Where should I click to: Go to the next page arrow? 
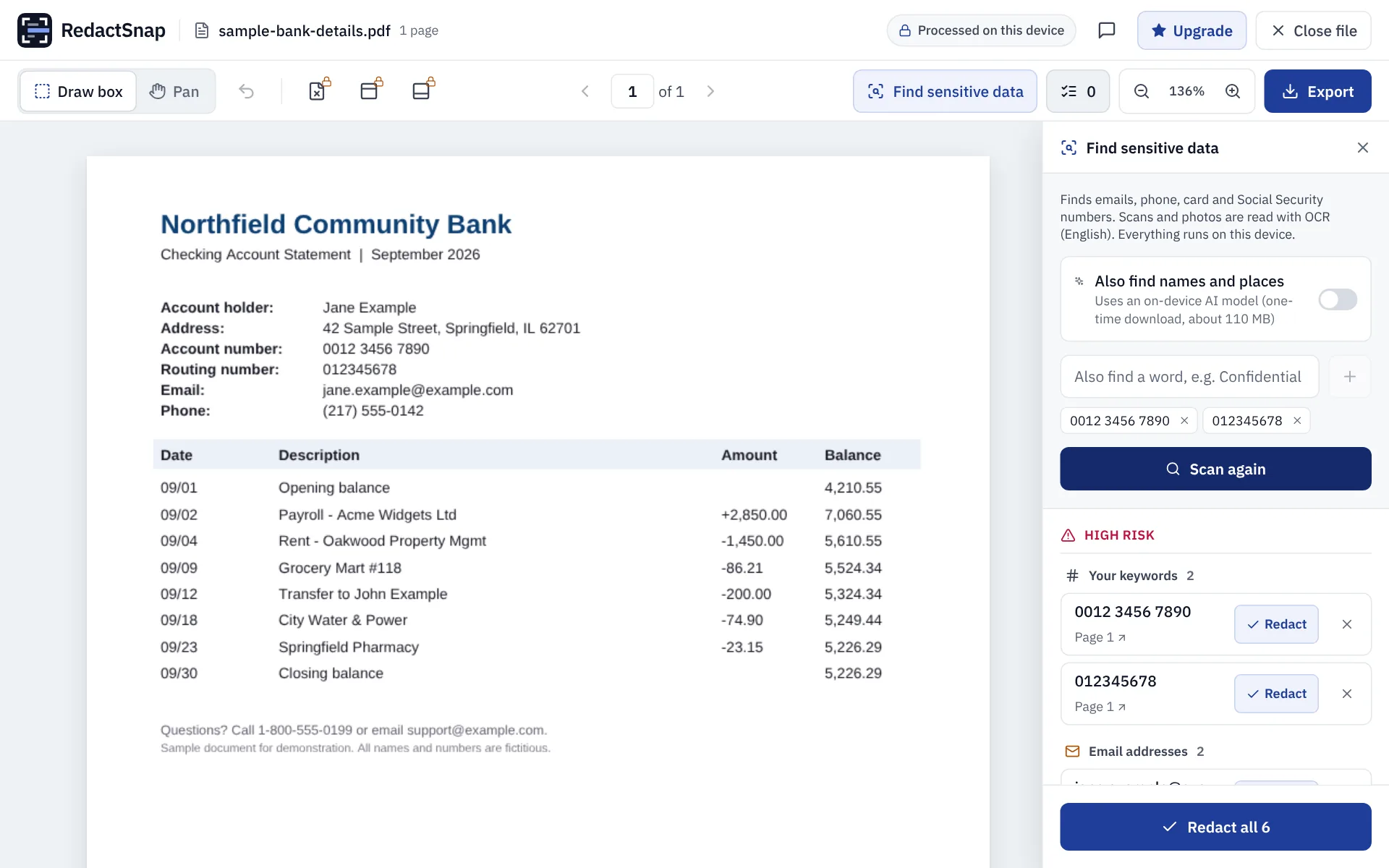point(710,91)
